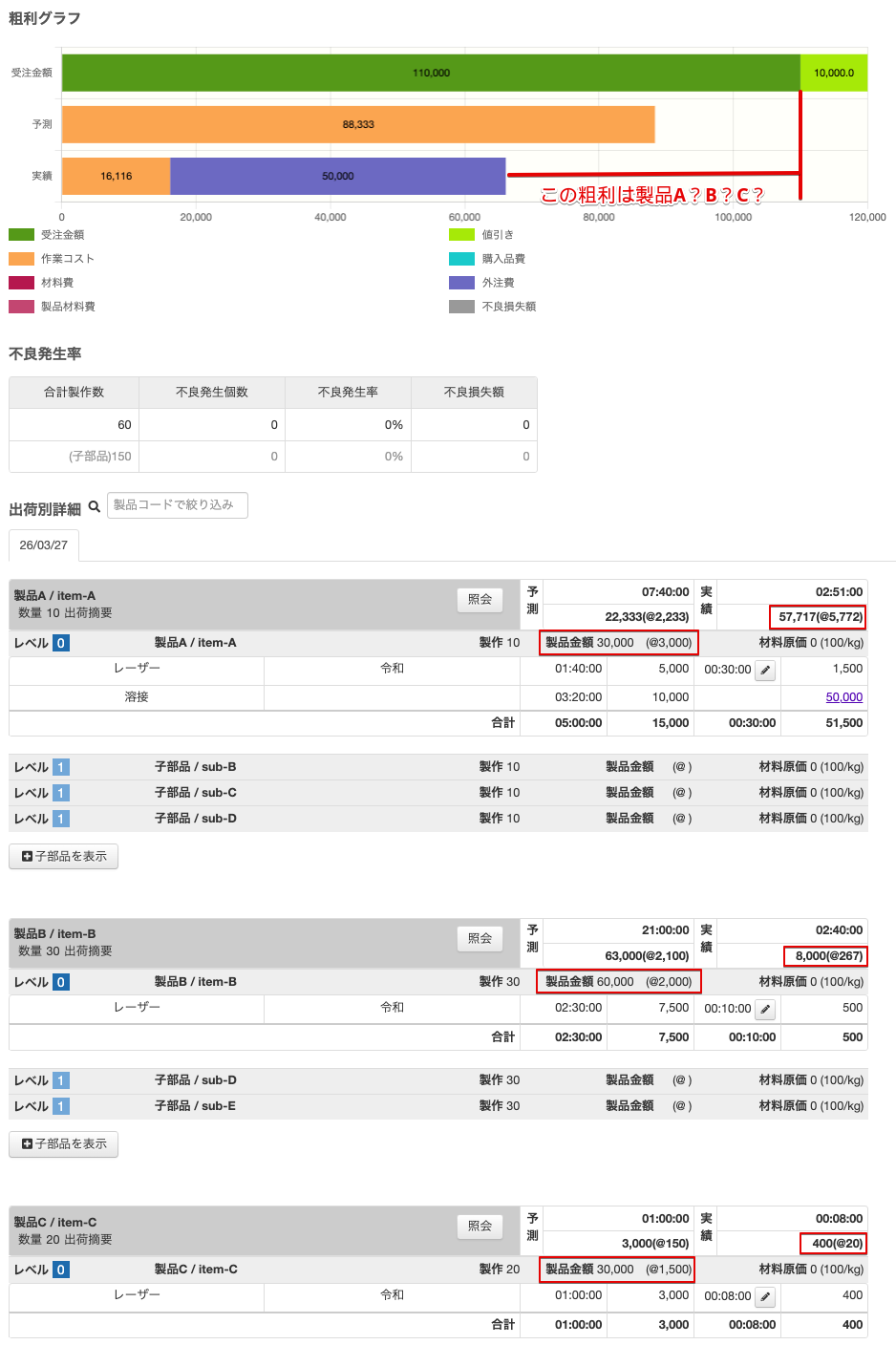
Task: Click pencil edit icon in 製品C レーザー row
Action: pos(765,1297)
